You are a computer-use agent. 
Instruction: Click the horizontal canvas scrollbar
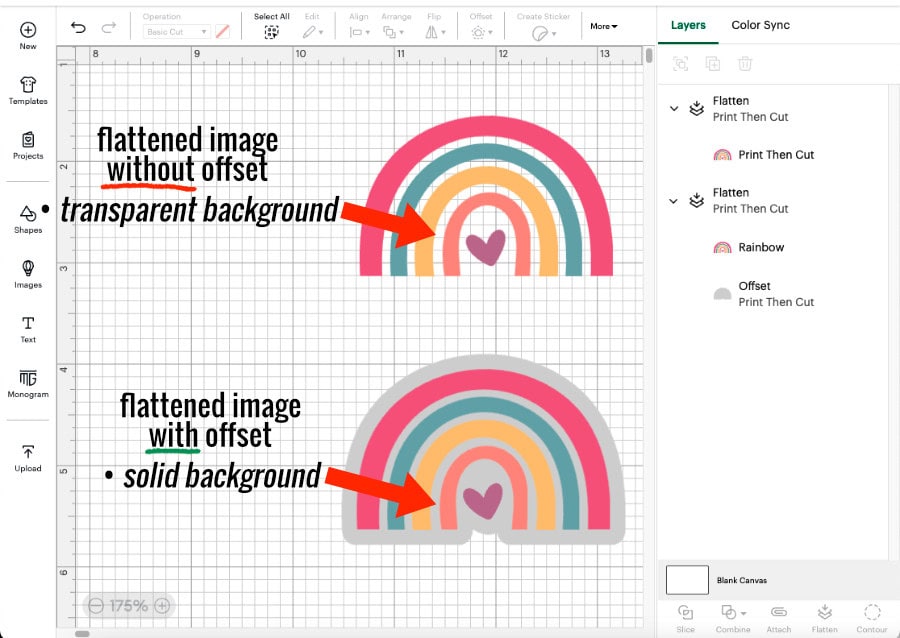82,634
